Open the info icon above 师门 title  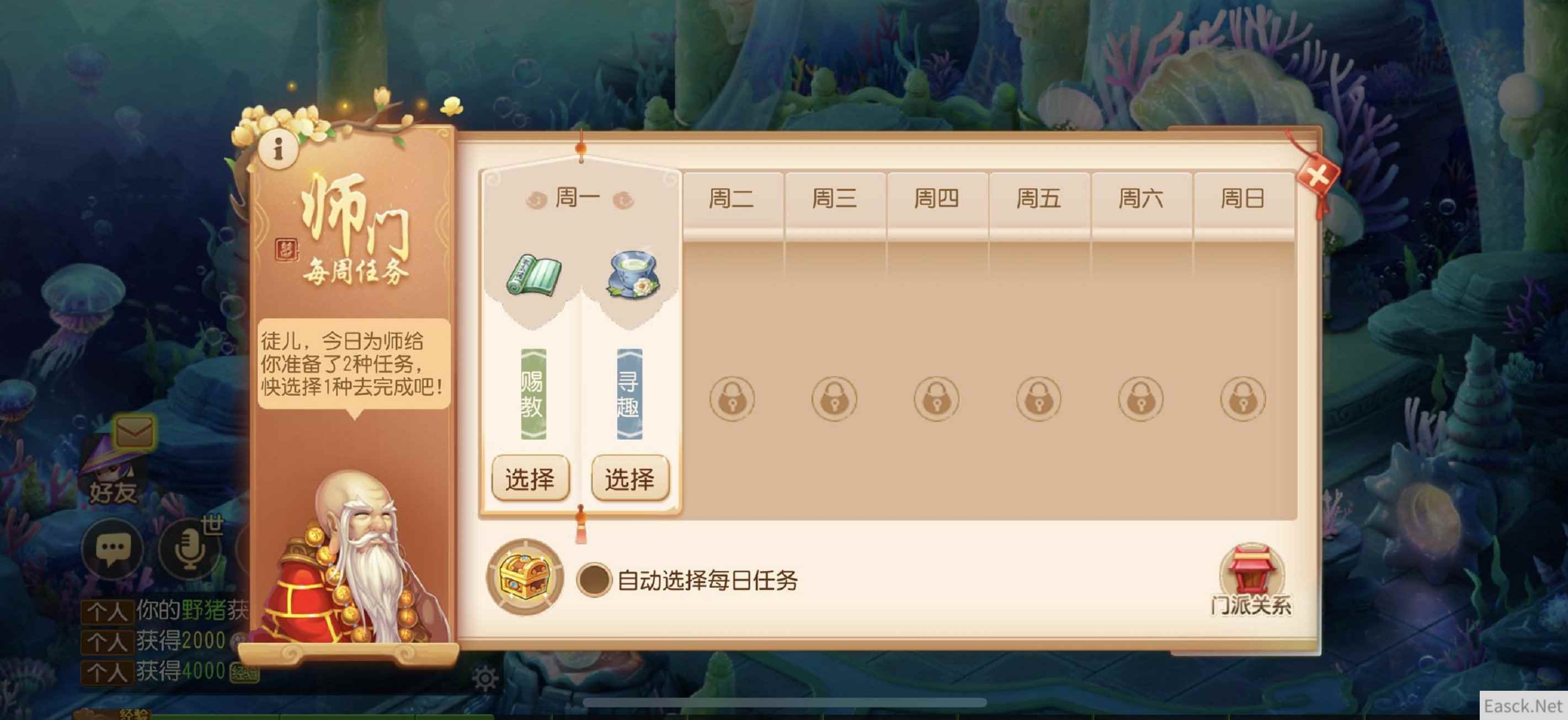(x=278, y=148)
